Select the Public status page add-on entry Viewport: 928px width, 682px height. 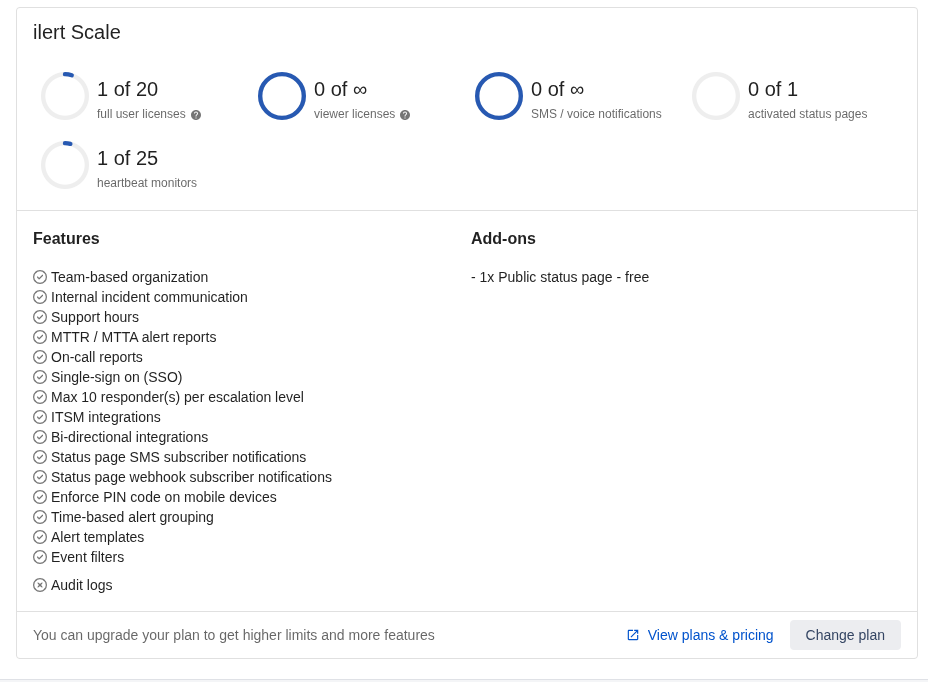(x=560, y=277)
